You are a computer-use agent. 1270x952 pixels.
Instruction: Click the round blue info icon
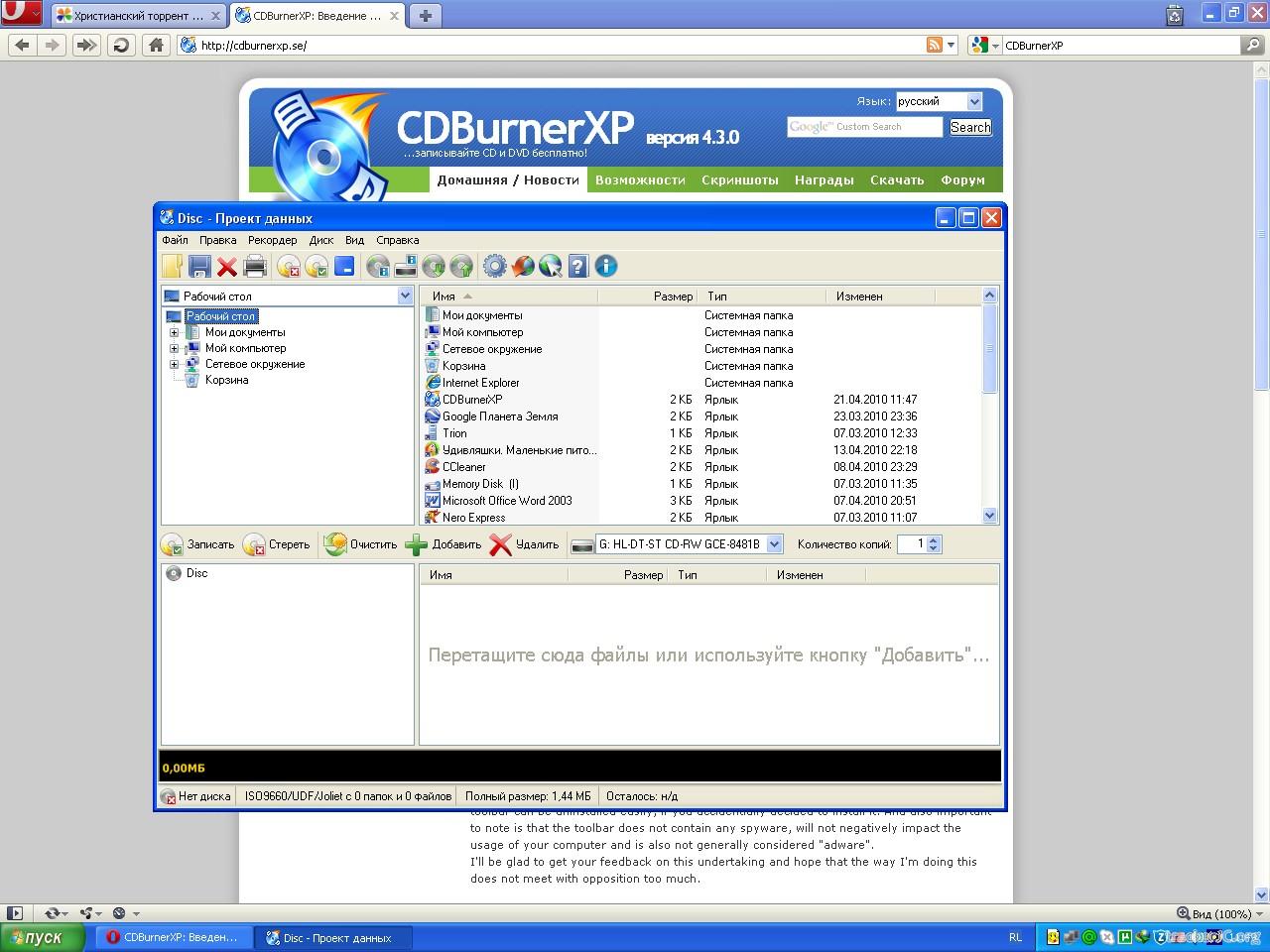tap(606, 266)
